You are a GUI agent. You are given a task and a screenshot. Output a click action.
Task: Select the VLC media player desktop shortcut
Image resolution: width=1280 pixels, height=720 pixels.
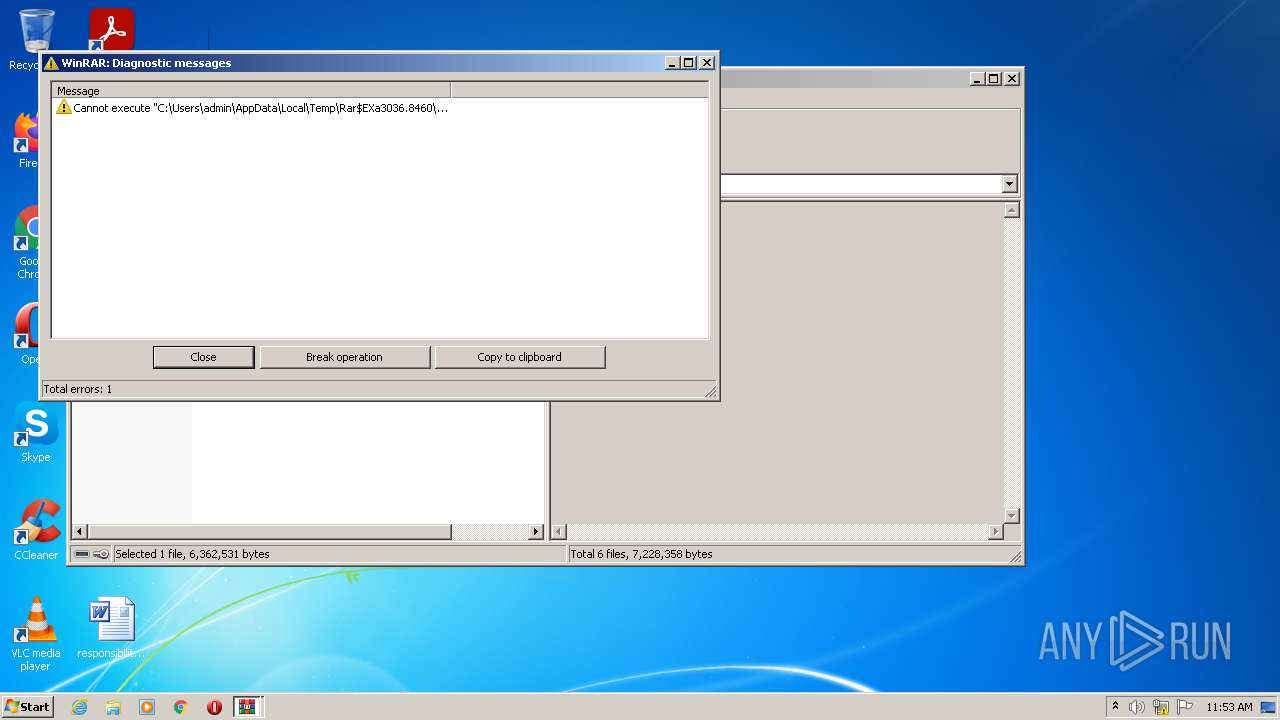35,634
